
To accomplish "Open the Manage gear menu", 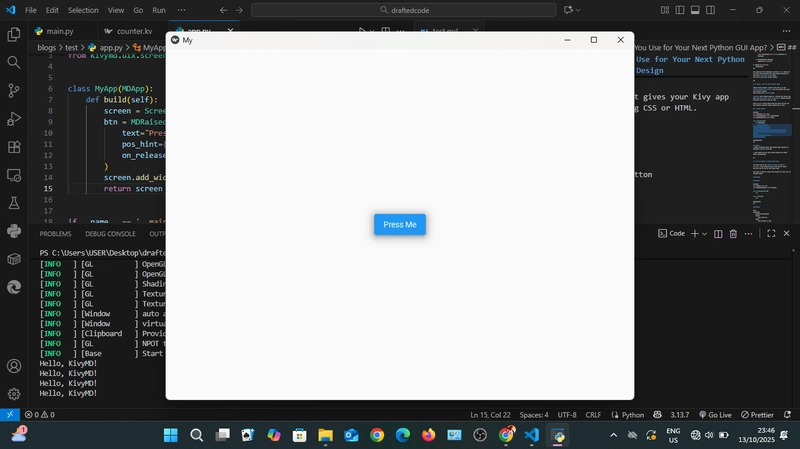I will point(14,394).
